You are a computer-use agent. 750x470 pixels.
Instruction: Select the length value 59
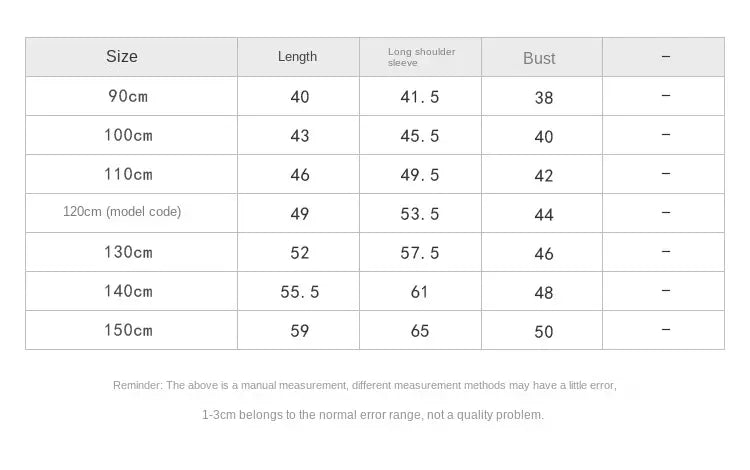(x=300, y=330)
